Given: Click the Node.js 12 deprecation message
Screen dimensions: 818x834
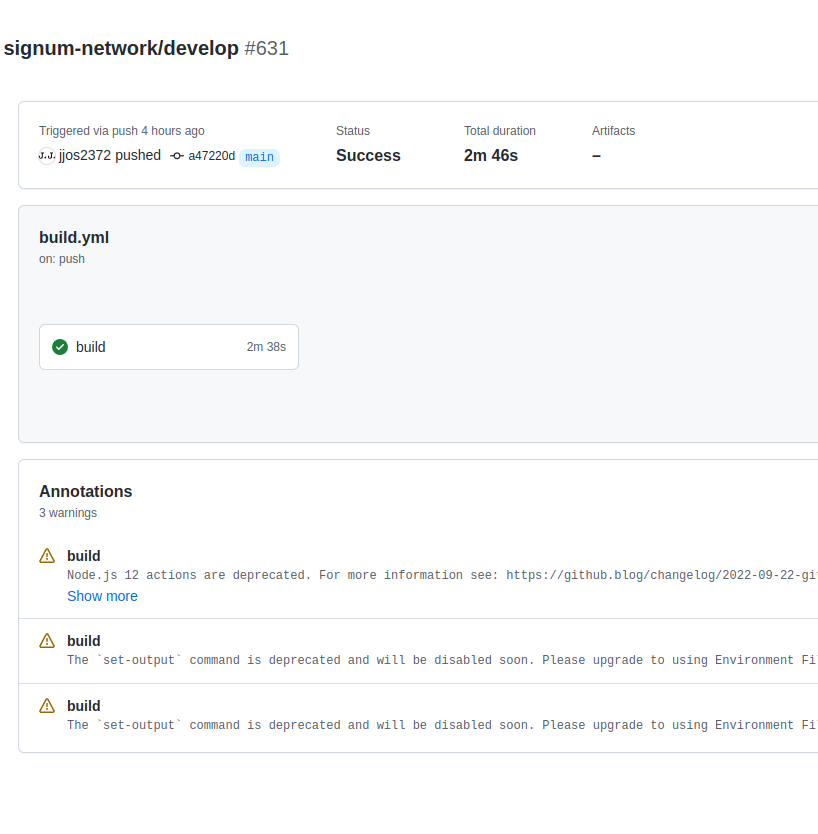Looking at the screenshot, I should (442, 575).
